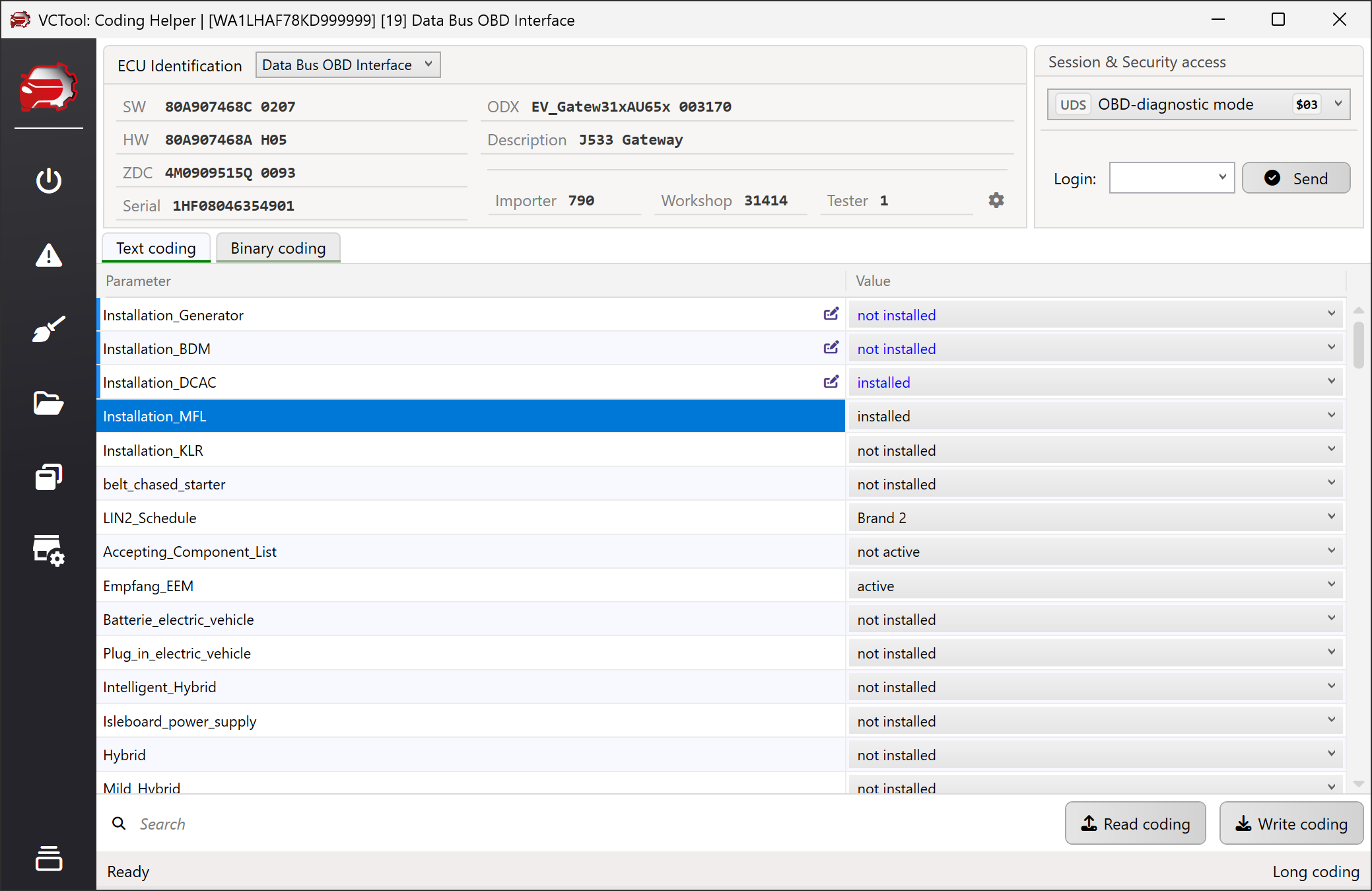Click the stacked windows copy icon
This screenshot has width=1372, height=891.
coord(48,477)
